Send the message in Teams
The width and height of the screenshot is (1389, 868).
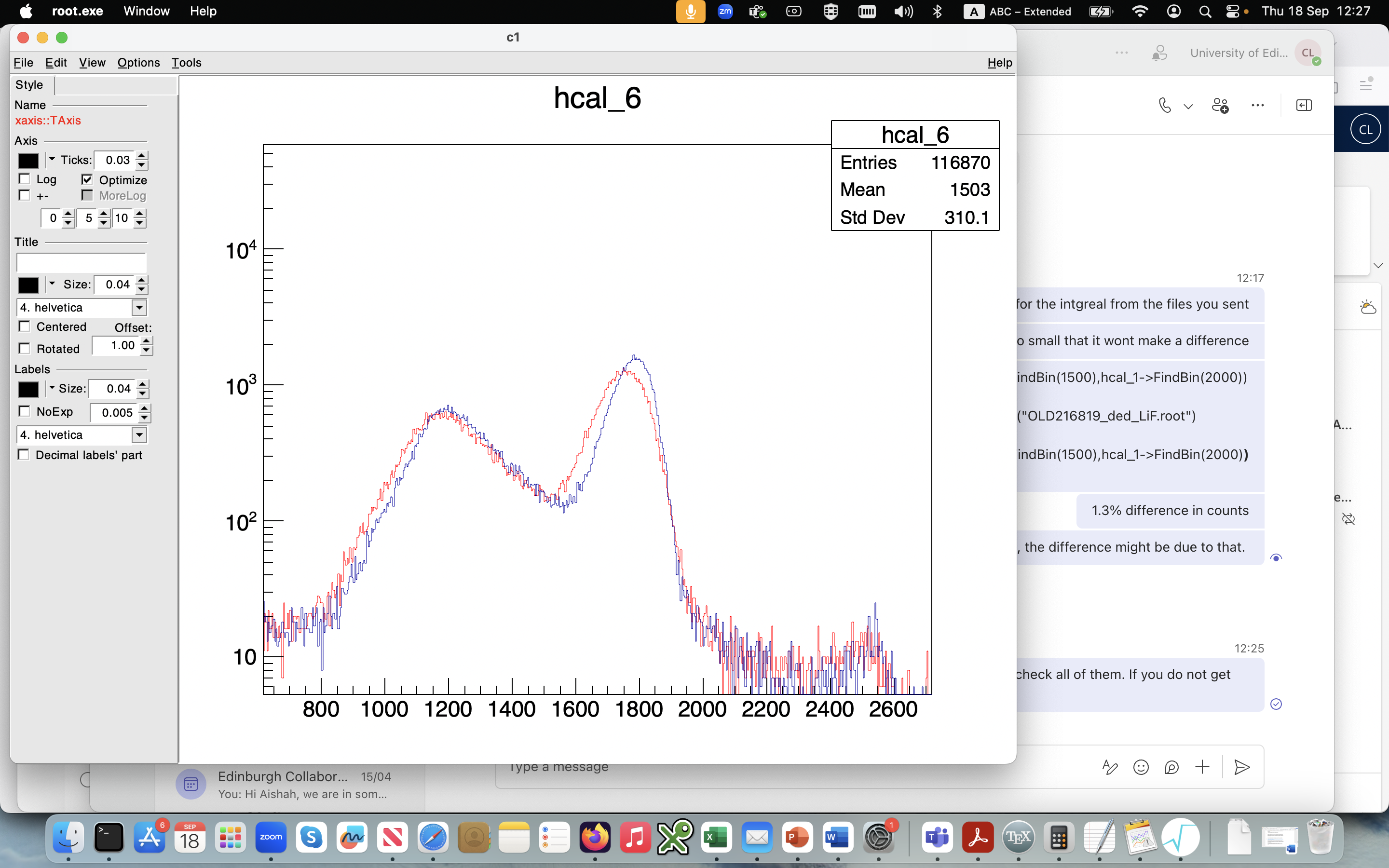click(1242, 767)
